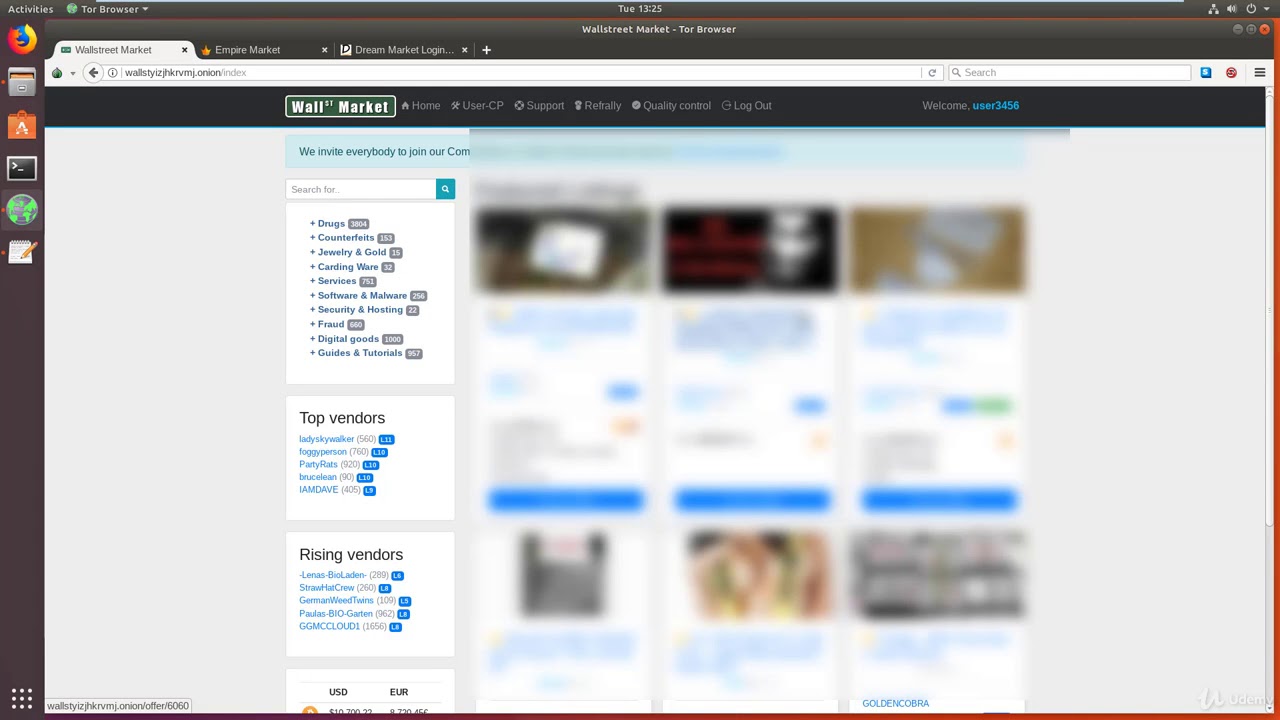1280x720 pixels.
Task: Click Log Out in the navigation bar
Action: click(746, 106)
